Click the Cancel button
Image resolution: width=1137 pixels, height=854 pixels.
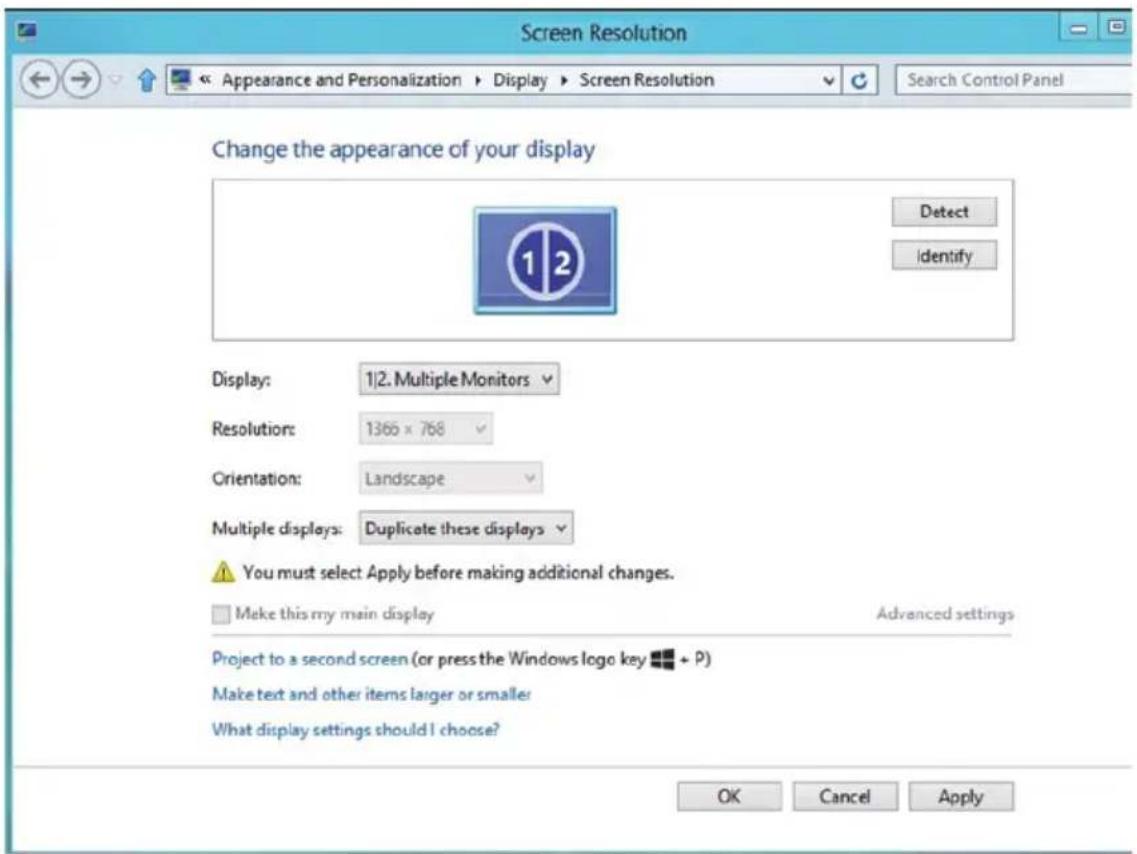845,797
